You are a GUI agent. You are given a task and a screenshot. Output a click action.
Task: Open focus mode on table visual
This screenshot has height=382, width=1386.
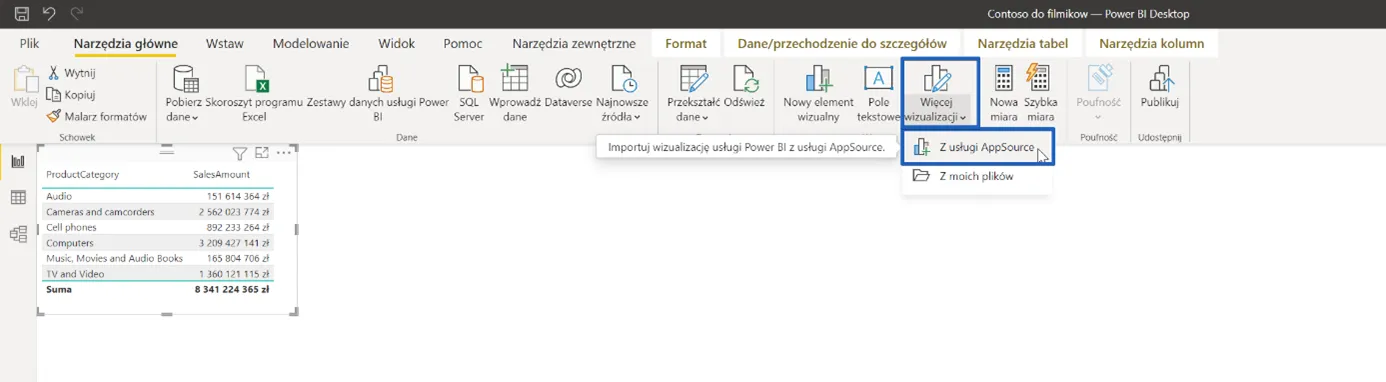point(262,153)
